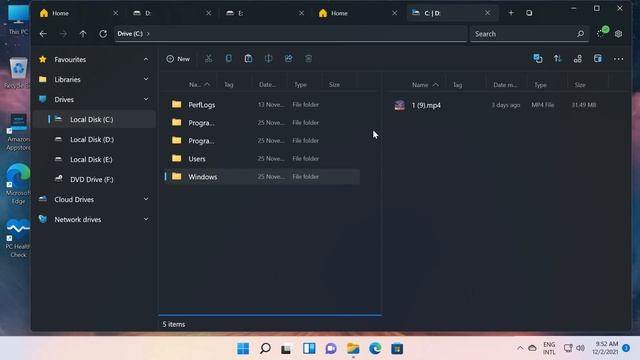Click the Rename icon in toolbar

click(268, 59)
